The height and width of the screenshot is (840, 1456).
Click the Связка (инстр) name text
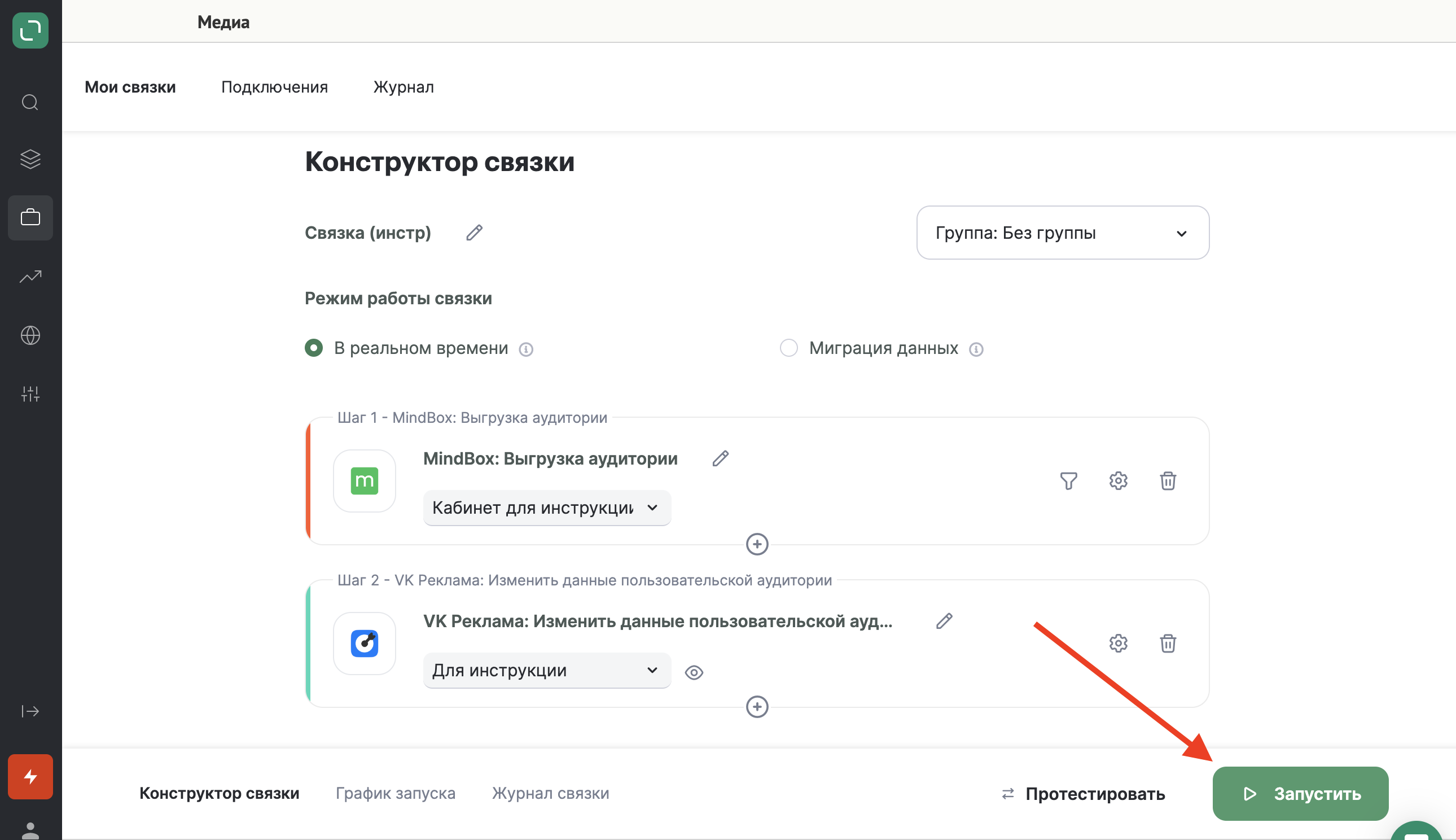pos(368,233)
